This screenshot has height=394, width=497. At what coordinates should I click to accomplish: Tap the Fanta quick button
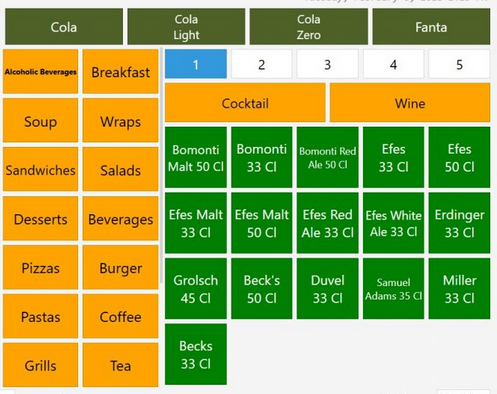point(431,27)
